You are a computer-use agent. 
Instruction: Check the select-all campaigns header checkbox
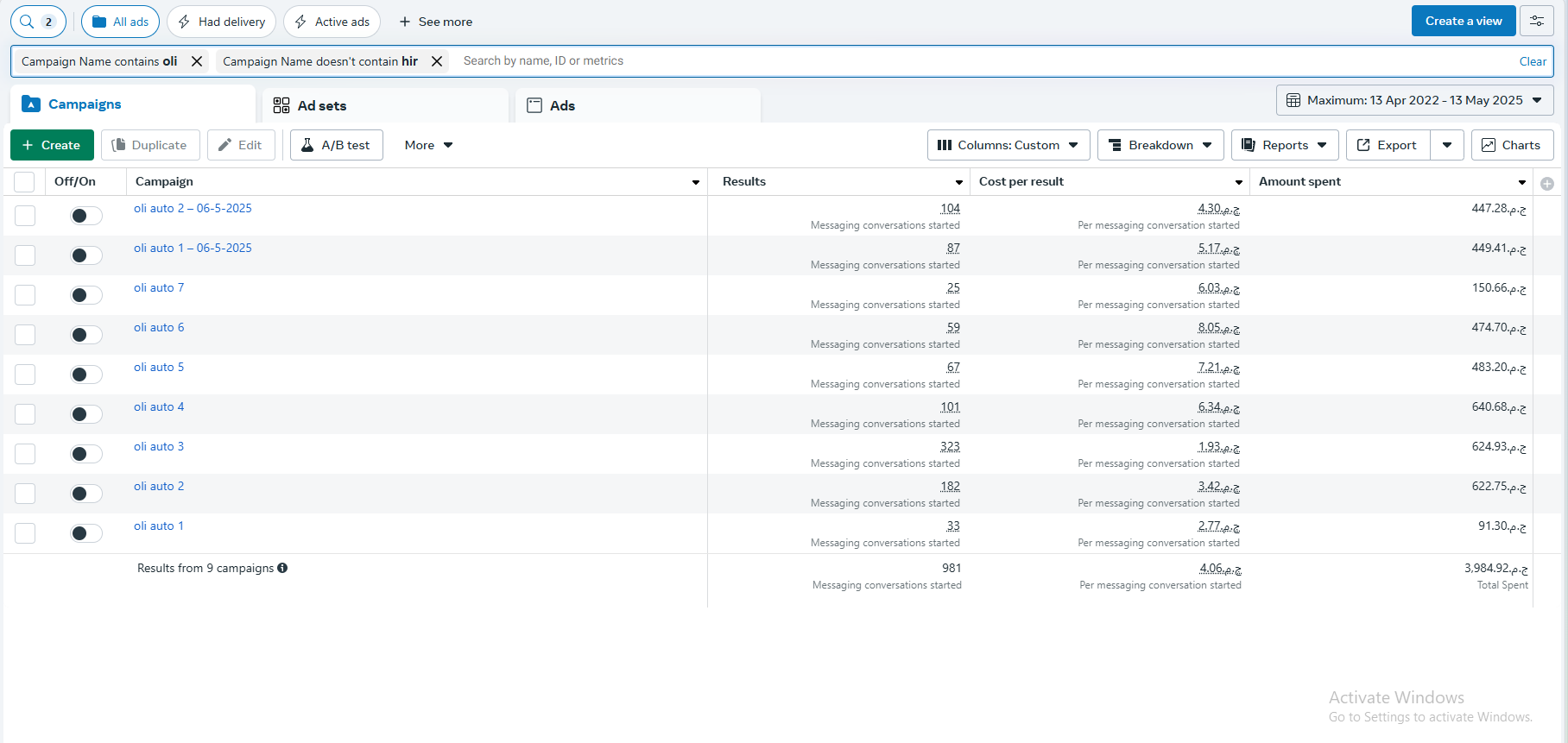pos(25,182)
